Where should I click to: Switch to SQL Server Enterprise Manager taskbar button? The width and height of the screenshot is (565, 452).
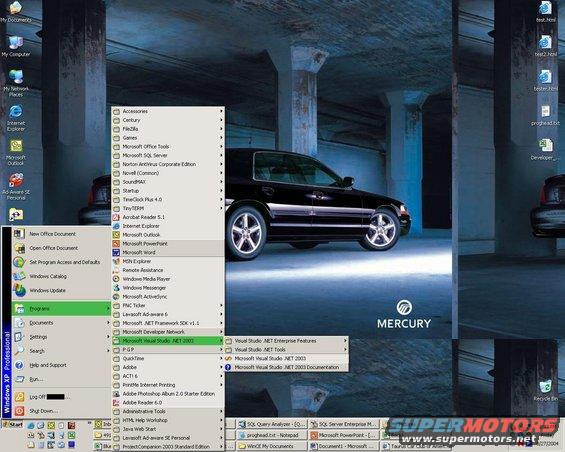[344, 425]
